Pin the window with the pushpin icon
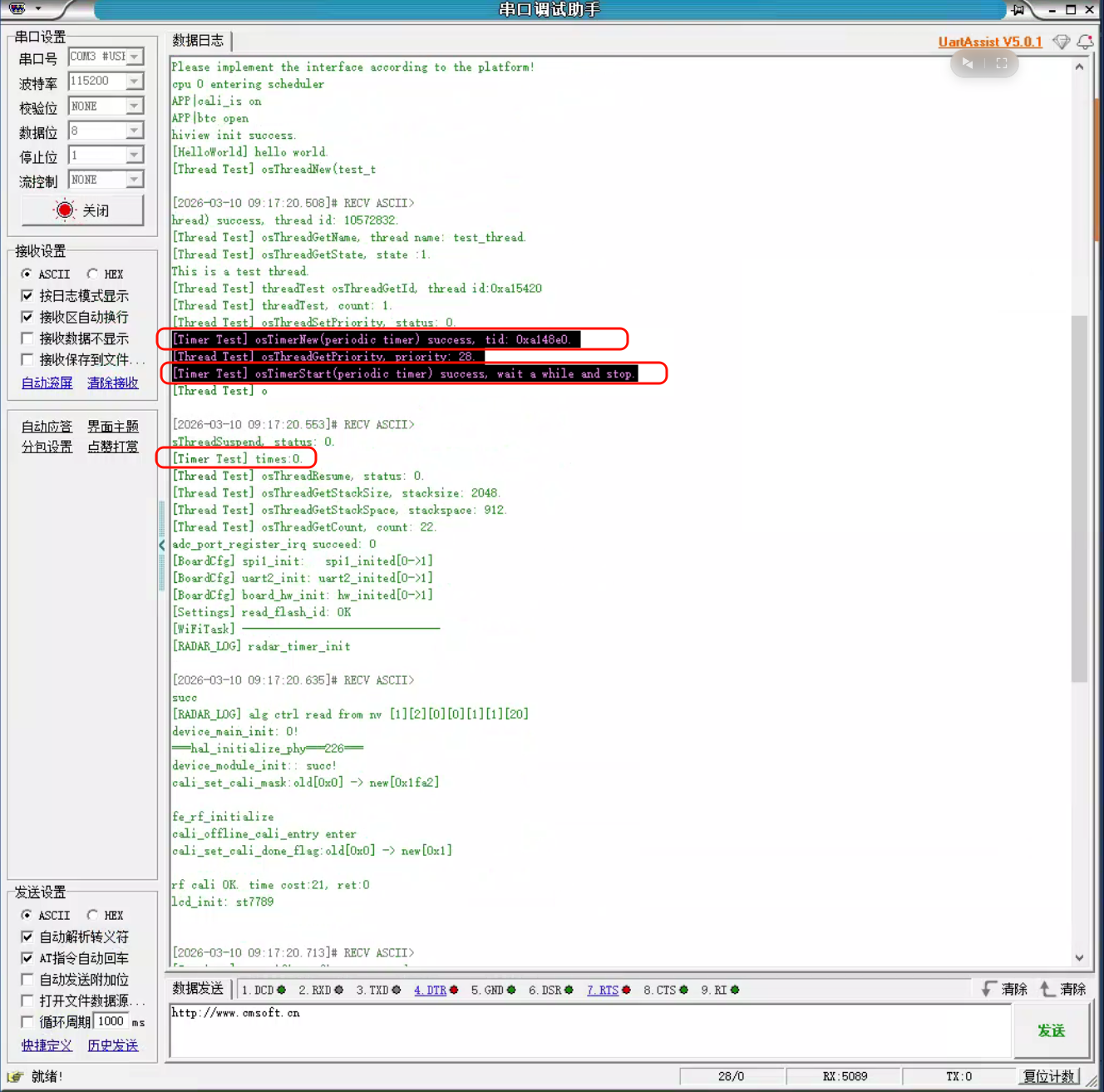Viewport: 1104px width, 1092px height. 1018,10
